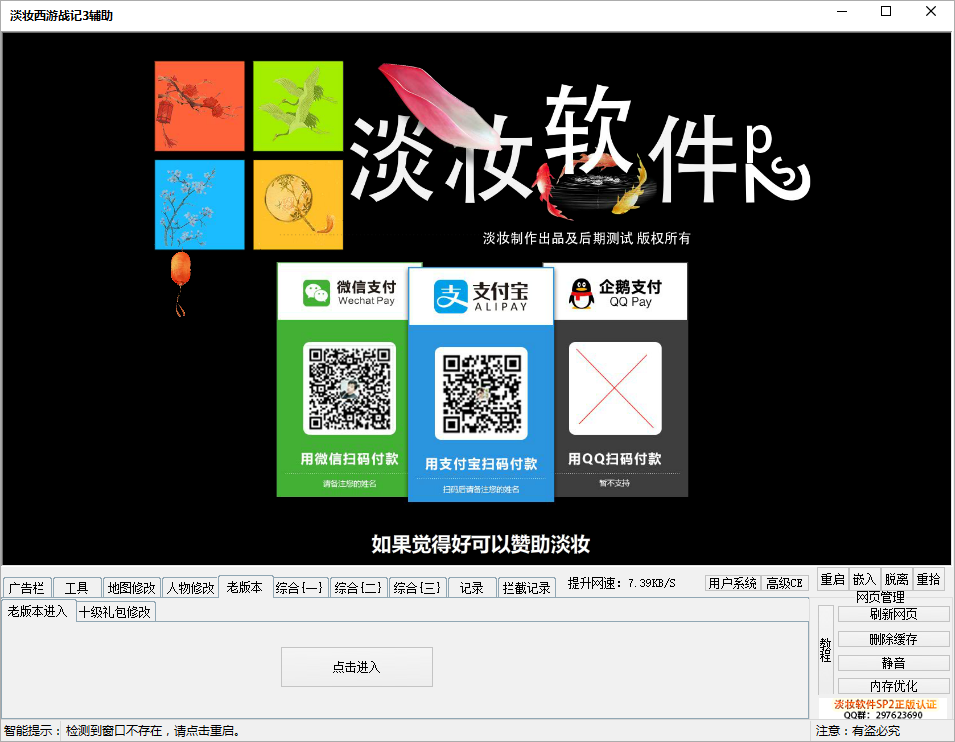The image size is (955, 742).
Task: Open 高级CE button
Action: (x=784, y=583)
